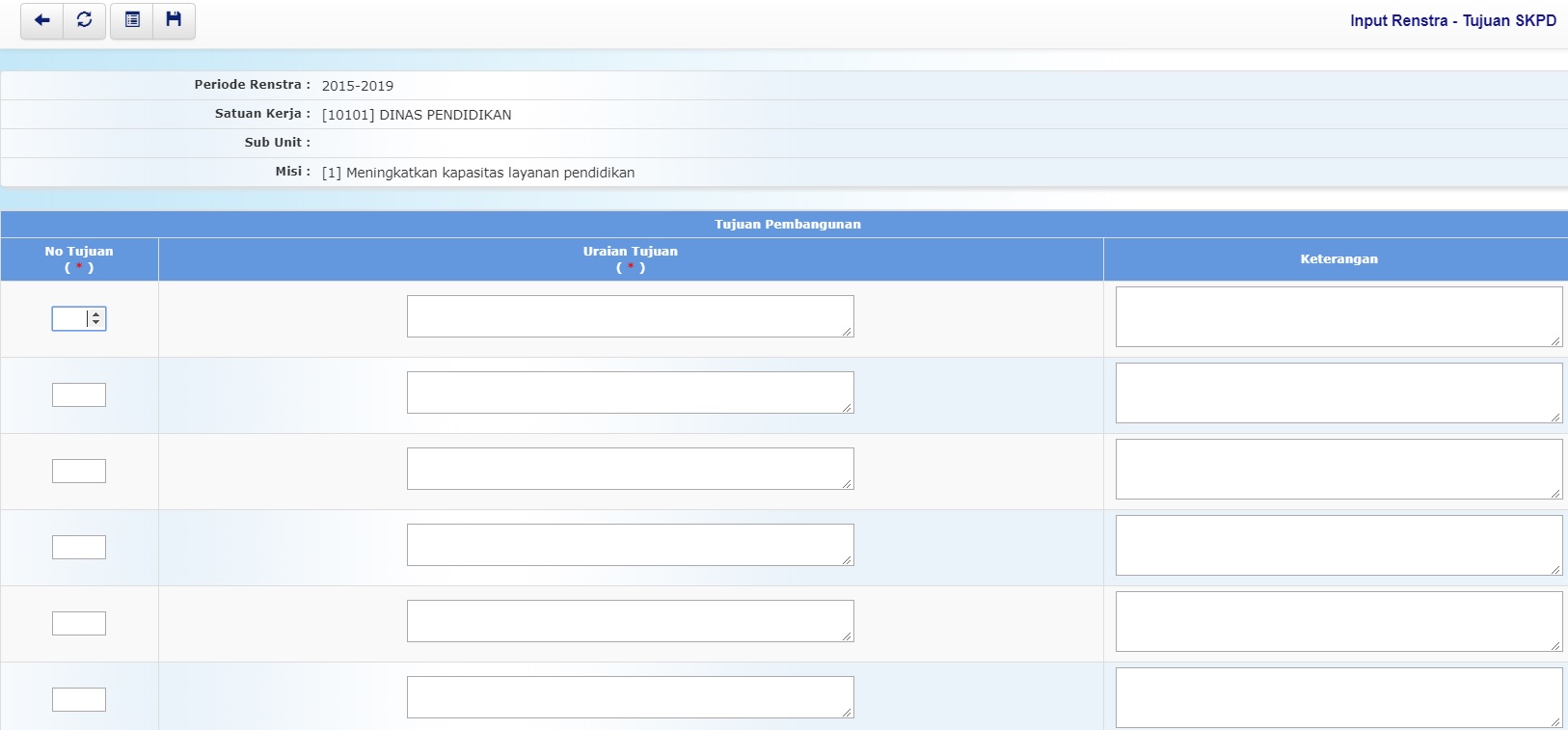1568x730 pixels.
Task: Select the second row No Tujuan box
Action: tap(79, 394)
